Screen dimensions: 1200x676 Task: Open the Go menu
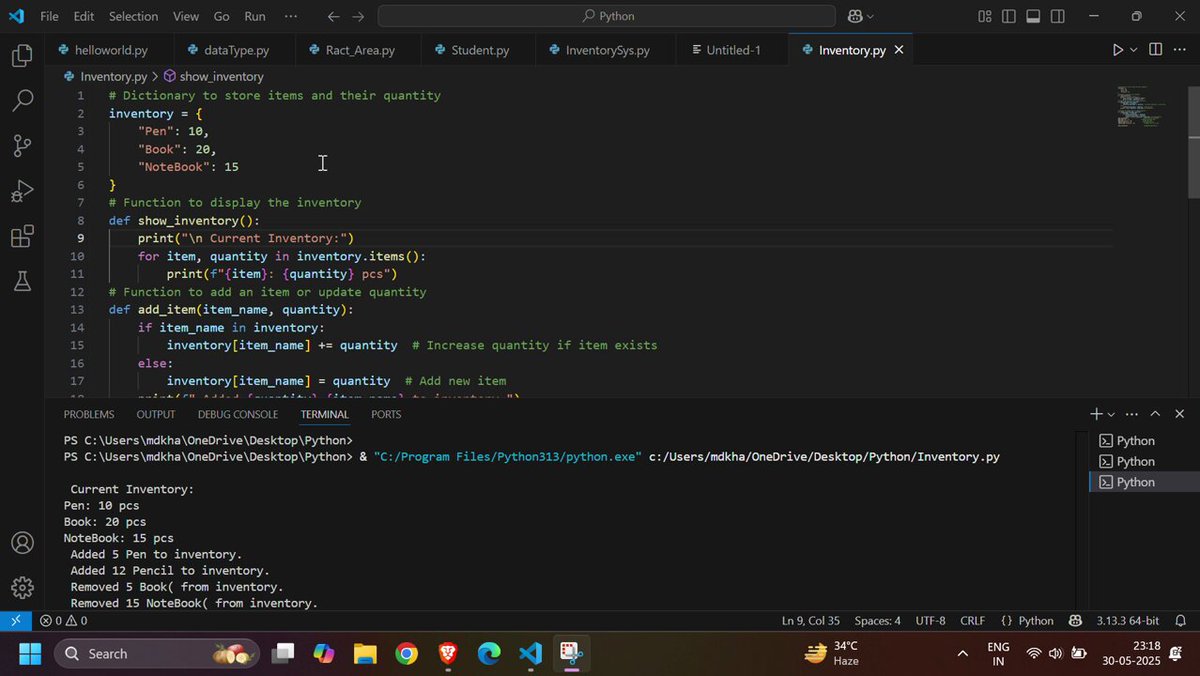(222, 16)
